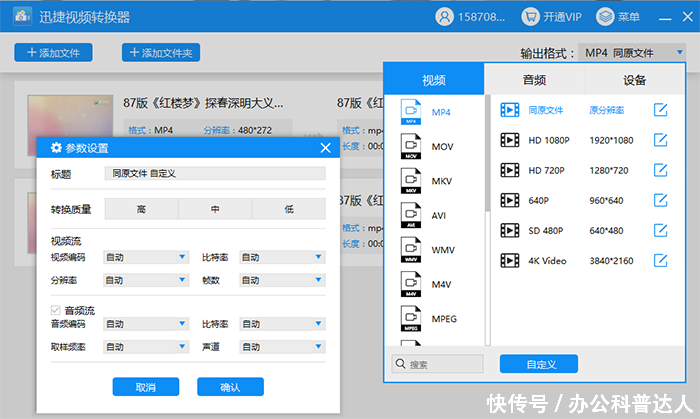
Task: Switch to the 音频 tab
Action: click(534, 80)
